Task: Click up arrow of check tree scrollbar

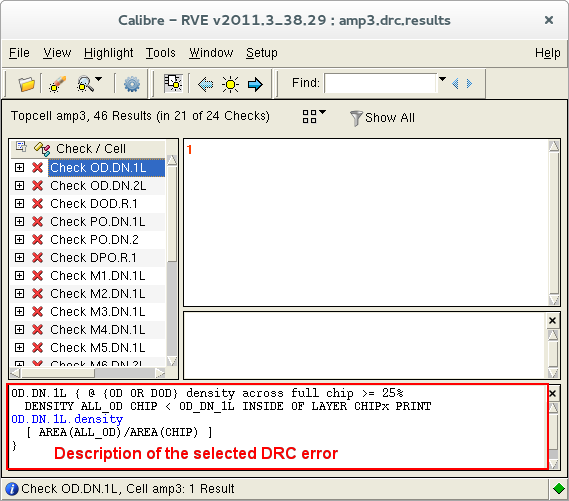Action: pos(172,160)
